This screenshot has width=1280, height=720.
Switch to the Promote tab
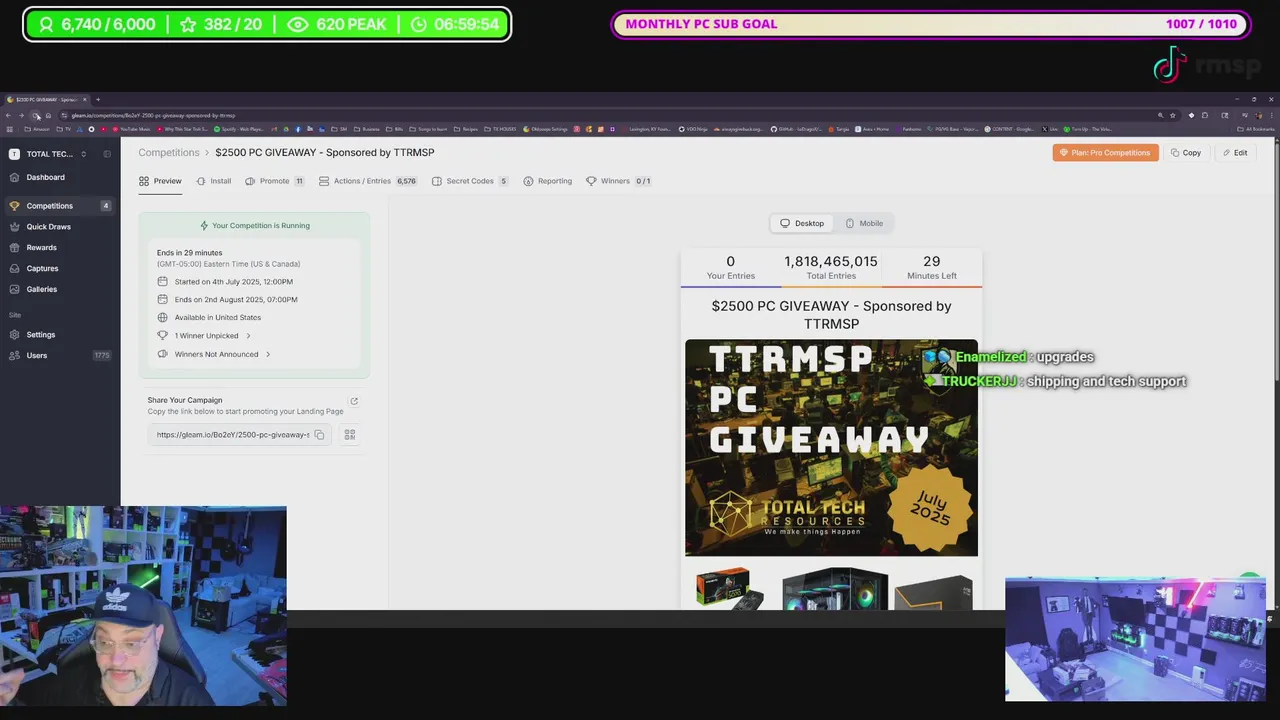pyautogui.click(x=274, y=181)
